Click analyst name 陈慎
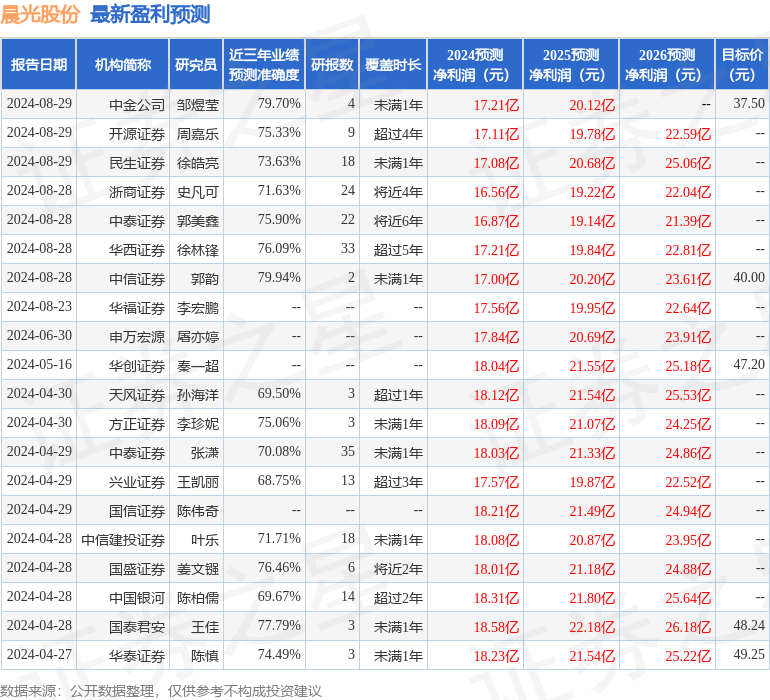Screen dimensions: 770x700 pos(204,655)
